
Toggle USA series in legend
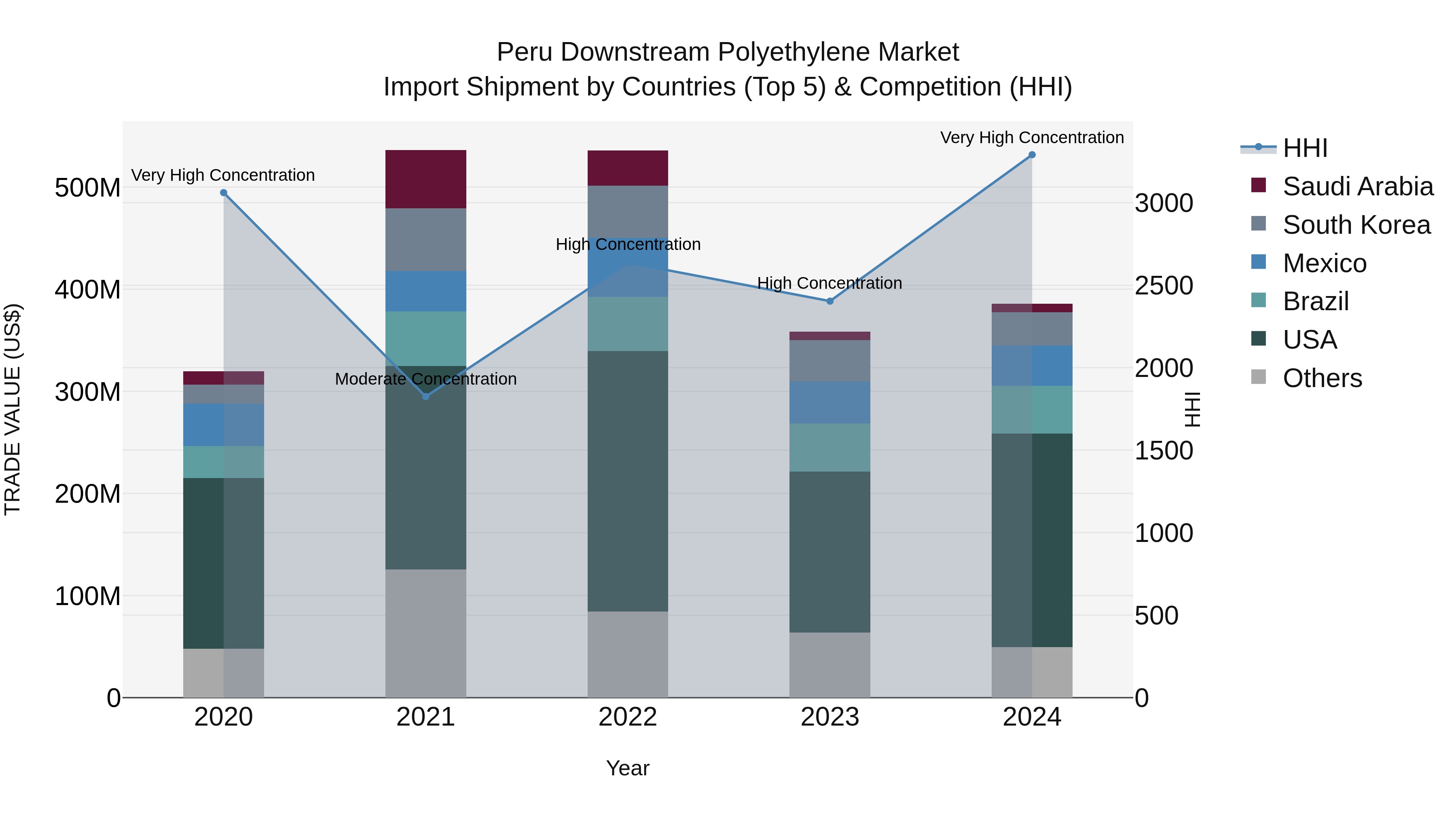1294,340
